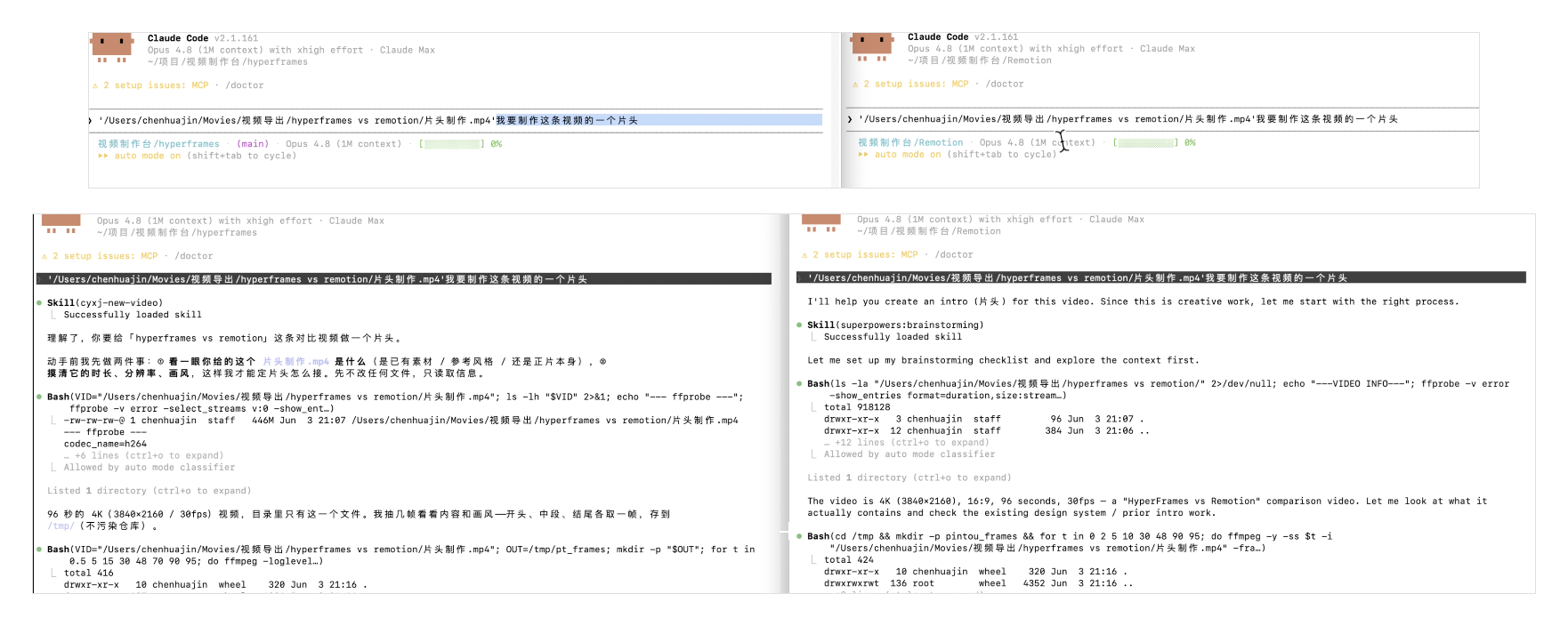Image resolution: width=1568 pixels, height=626 pixels.
Task: Open the /tmp/ link in the hyperframes transcript
Action: (x=61, y=526)
